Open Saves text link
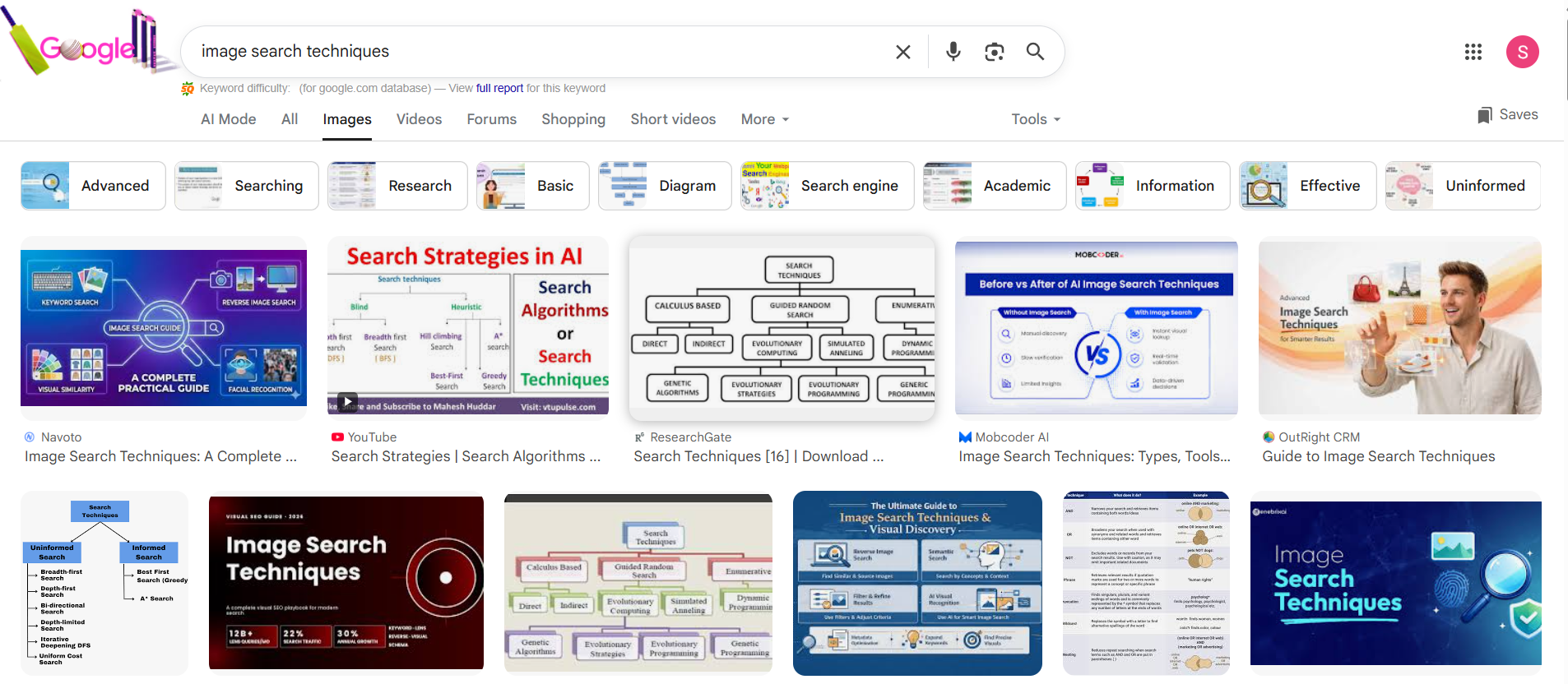The height and width of the screenshot is (684, 1568). pos(1519,115)
